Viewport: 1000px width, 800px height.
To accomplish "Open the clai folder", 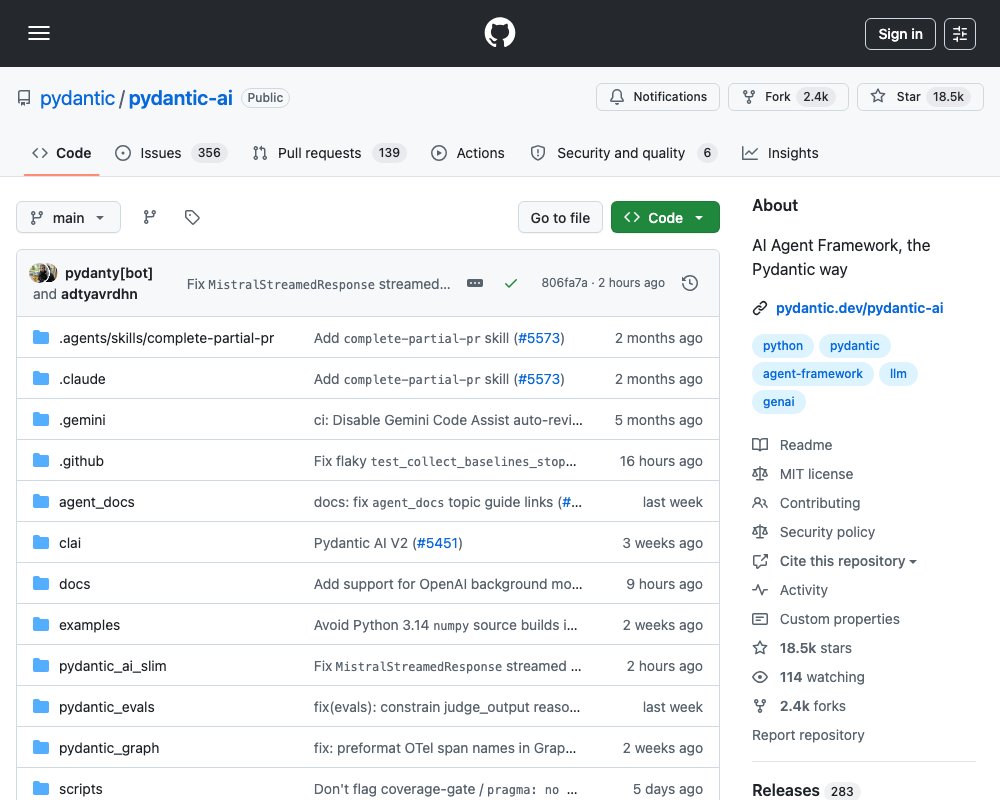I will pos(70,543).
